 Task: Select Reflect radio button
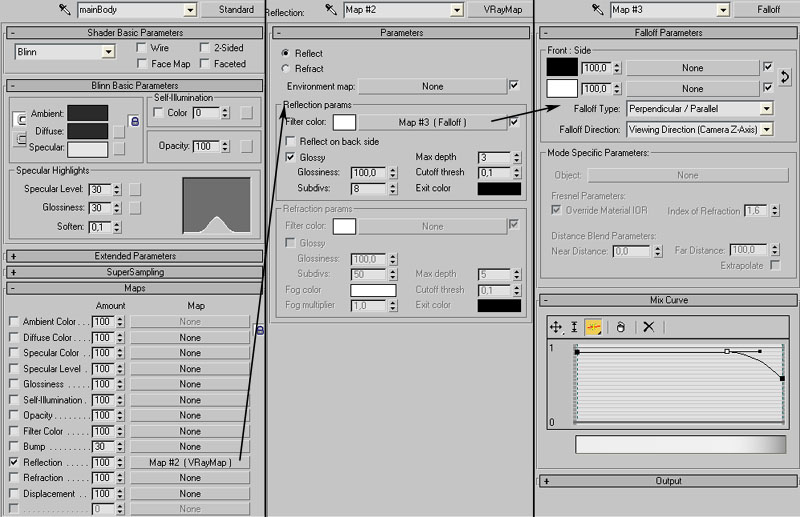click(x=286, y=53)
